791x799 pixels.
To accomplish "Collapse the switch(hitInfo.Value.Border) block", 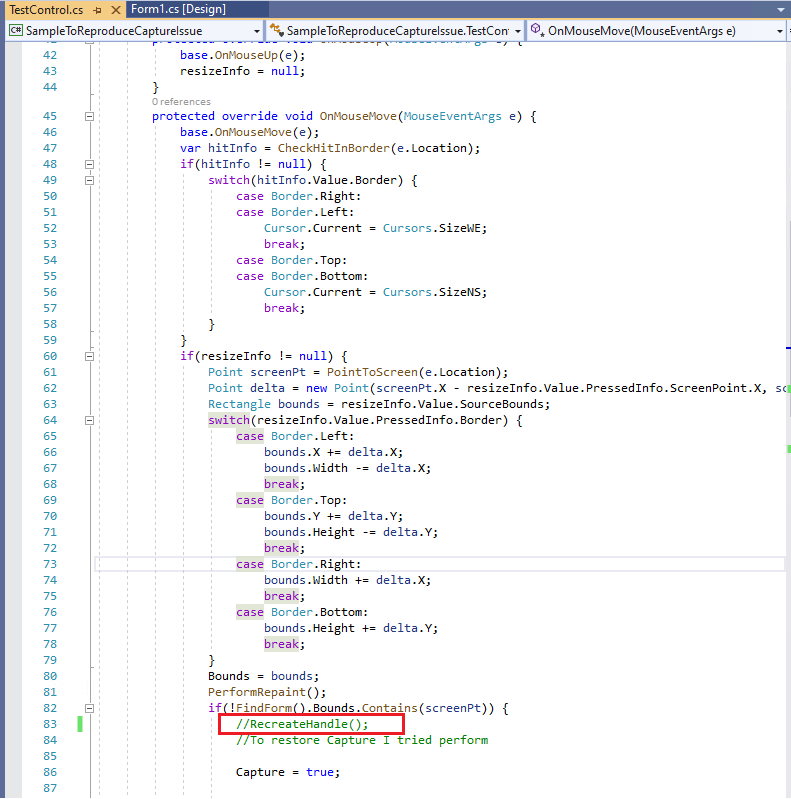I will [89, 180].
